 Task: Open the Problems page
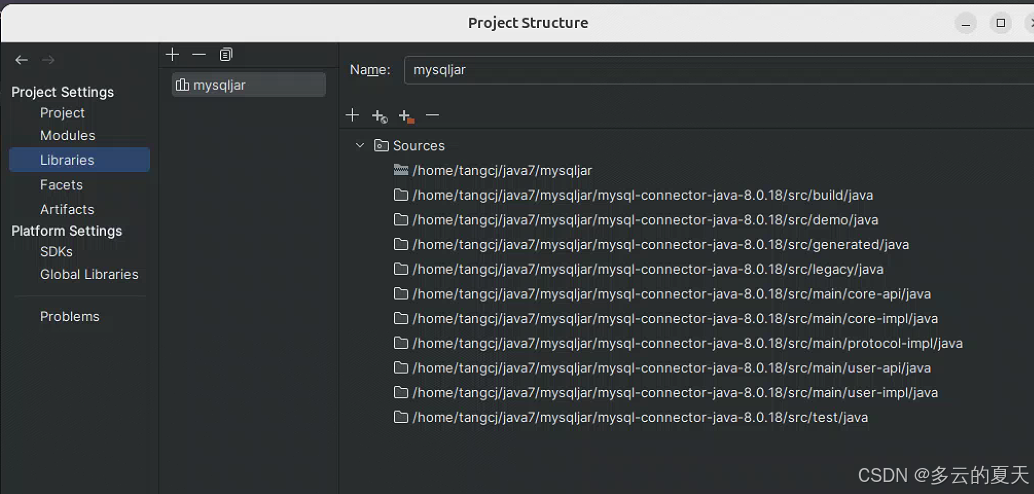[69, 317]
